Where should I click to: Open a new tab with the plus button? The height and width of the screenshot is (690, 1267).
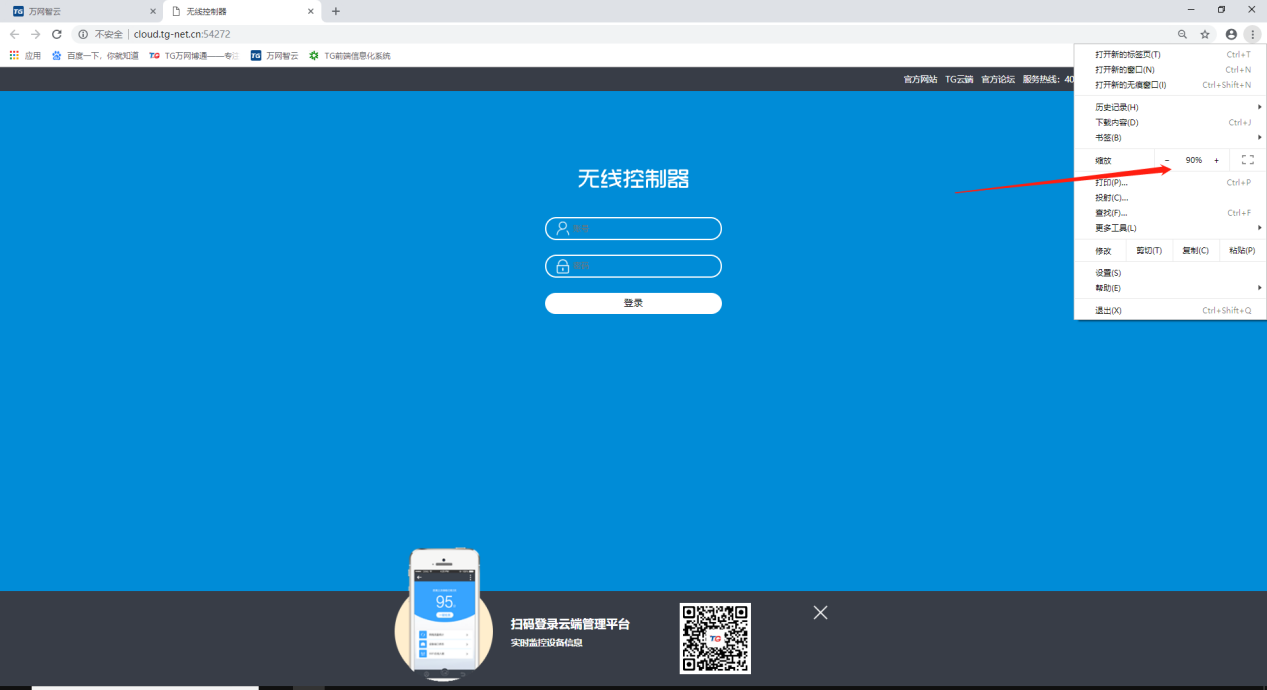point(336,11)
